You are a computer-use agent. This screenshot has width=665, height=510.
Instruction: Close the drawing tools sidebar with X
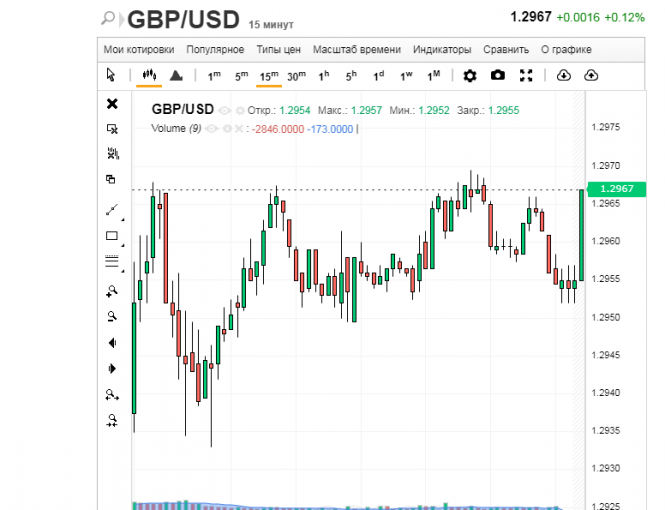[112, 104]
